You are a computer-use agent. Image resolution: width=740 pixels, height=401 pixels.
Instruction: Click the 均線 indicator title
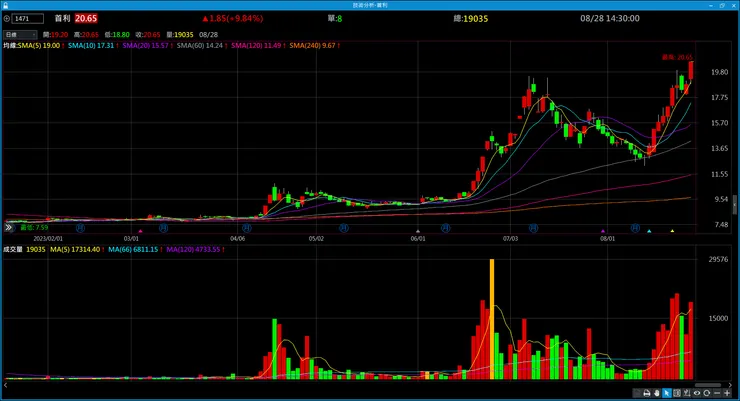point(10,45)
